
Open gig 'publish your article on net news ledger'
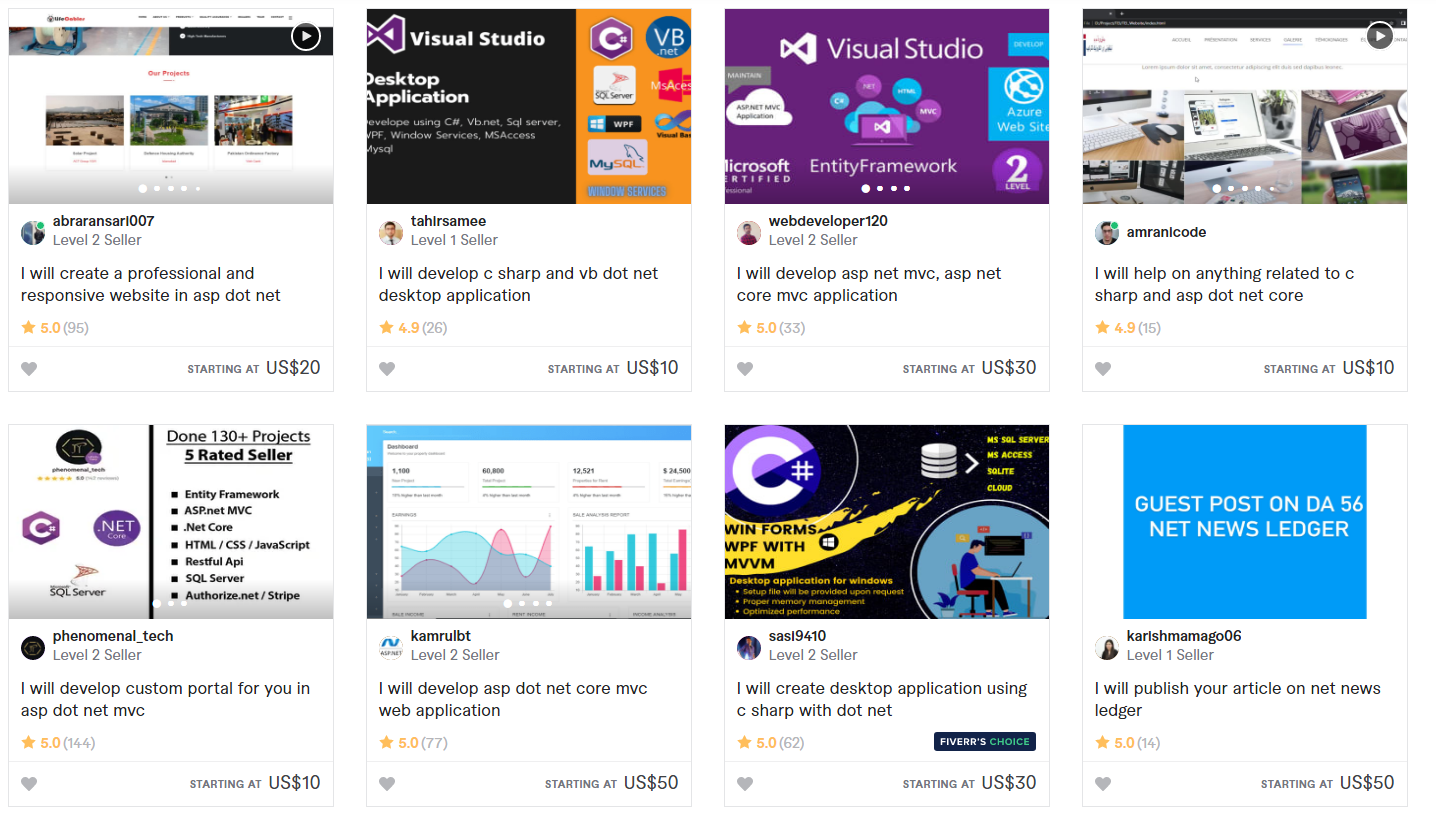point(1237,700)
